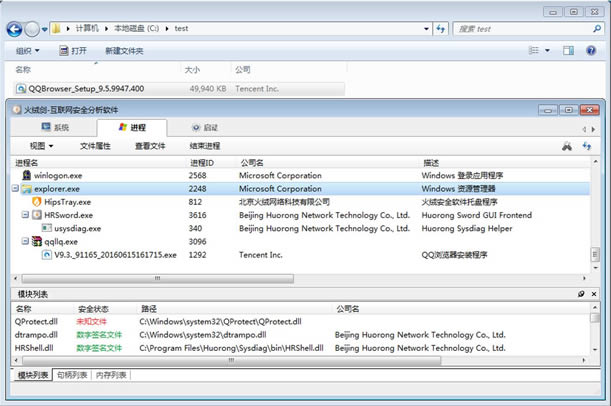Click the preview pane icon in Explorer toolbar
Image resolution: width=611 pixels, height=406 pixels.
567,50
